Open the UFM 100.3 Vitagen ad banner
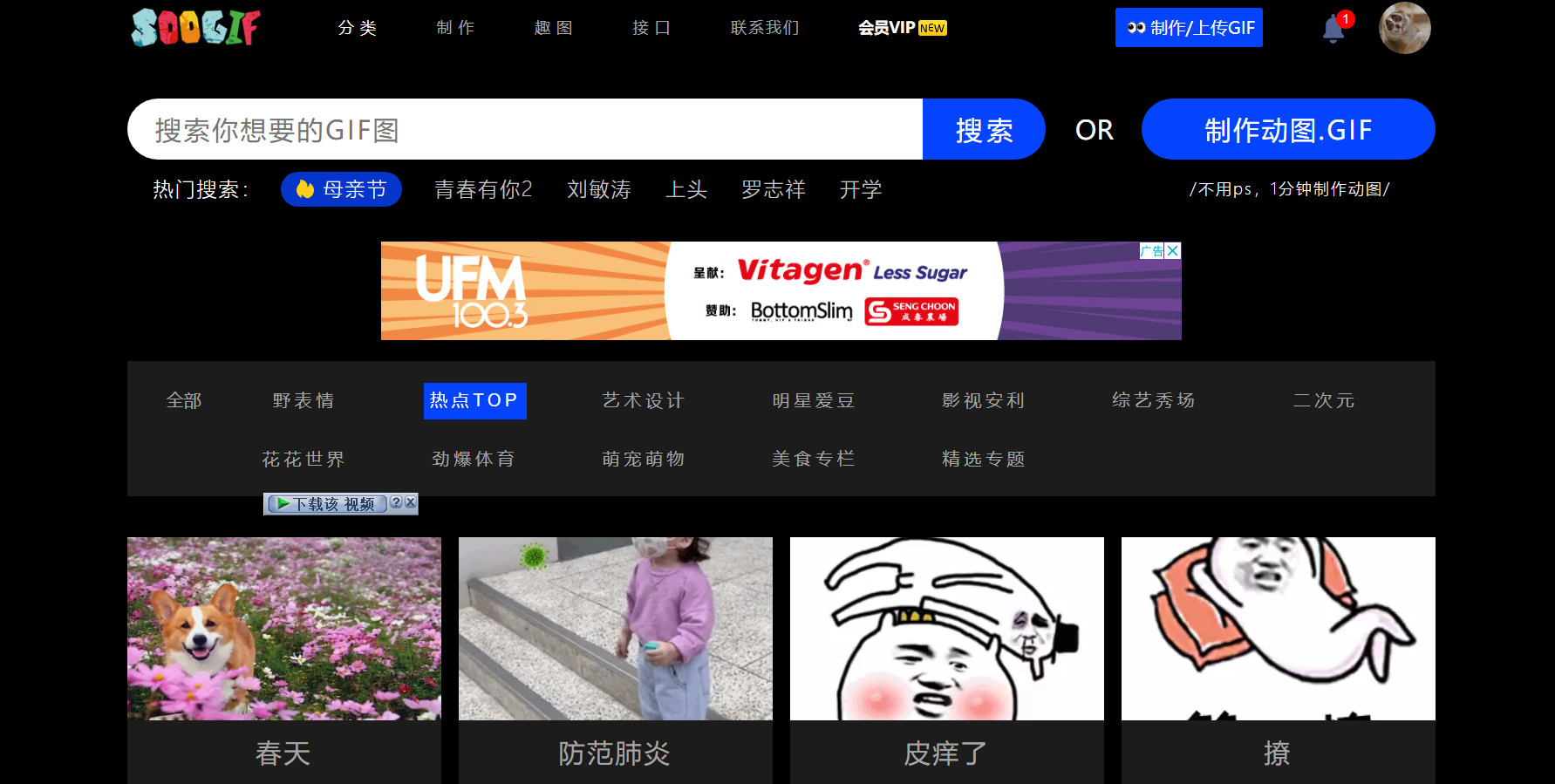The height and width of the screenshot is (784, 1555). coord(781,290)
